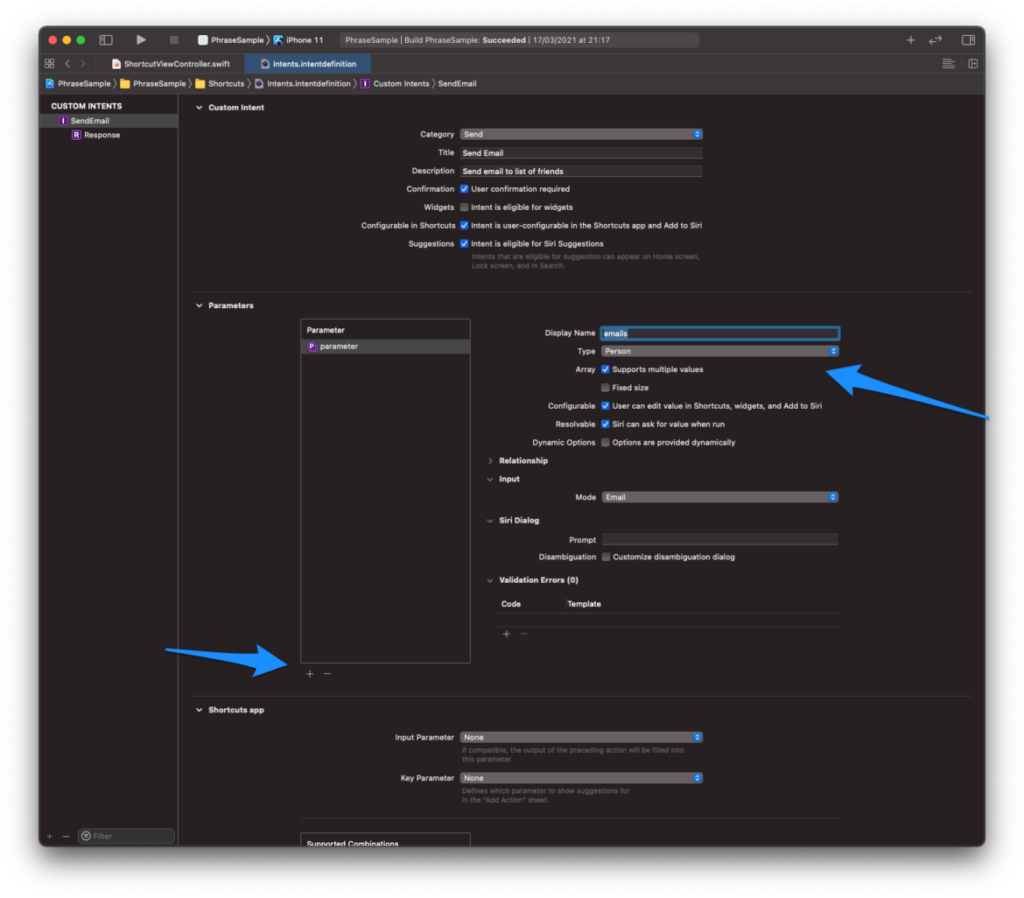Stop the running scheme

click(x=174, y=40)
